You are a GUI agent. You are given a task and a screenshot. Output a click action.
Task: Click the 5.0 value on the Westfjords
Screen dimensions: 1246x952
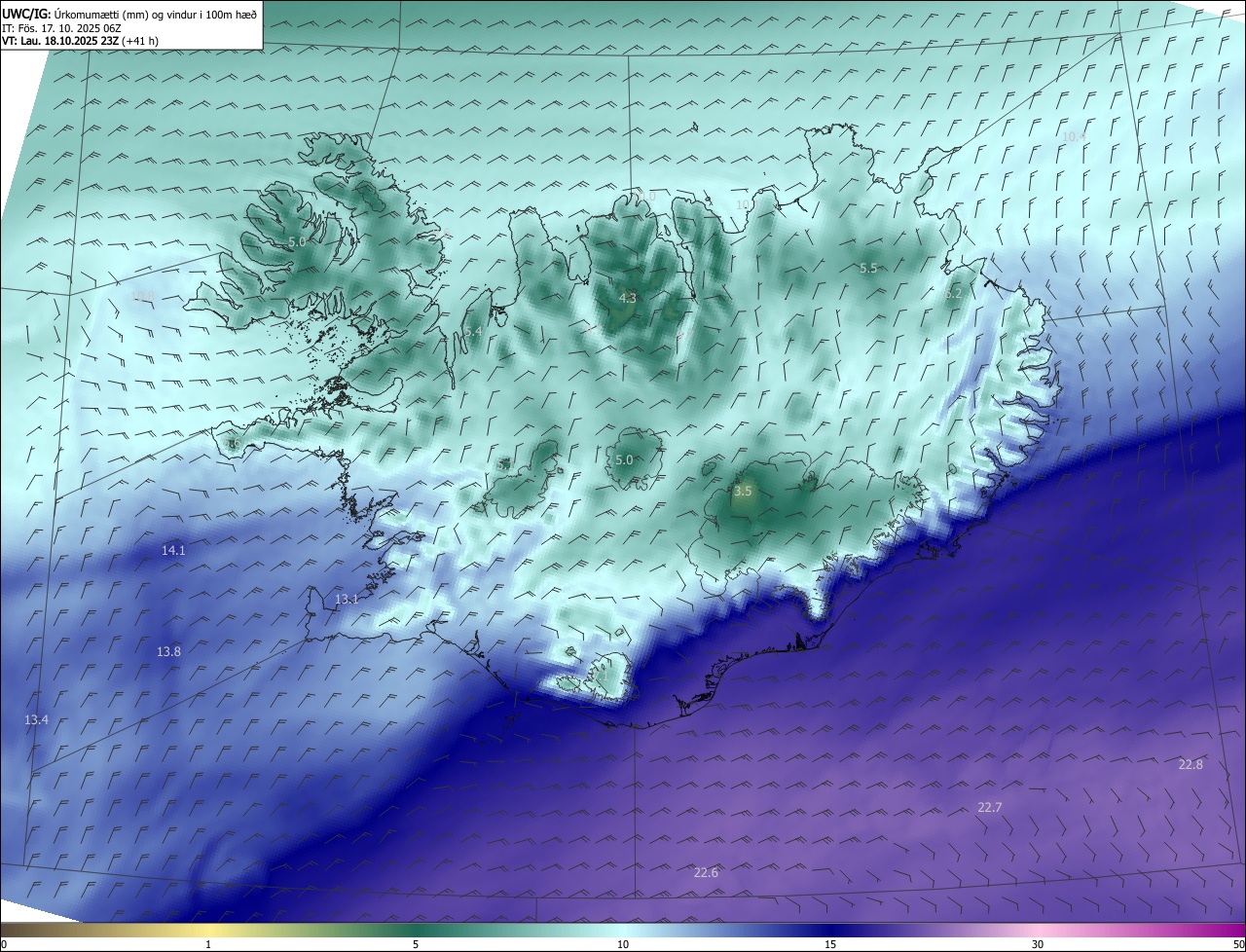[297, 240]
